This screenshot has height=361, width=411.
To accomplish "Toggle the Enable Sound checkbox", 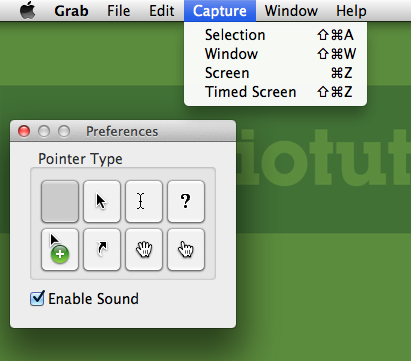I will coord(37,298).
